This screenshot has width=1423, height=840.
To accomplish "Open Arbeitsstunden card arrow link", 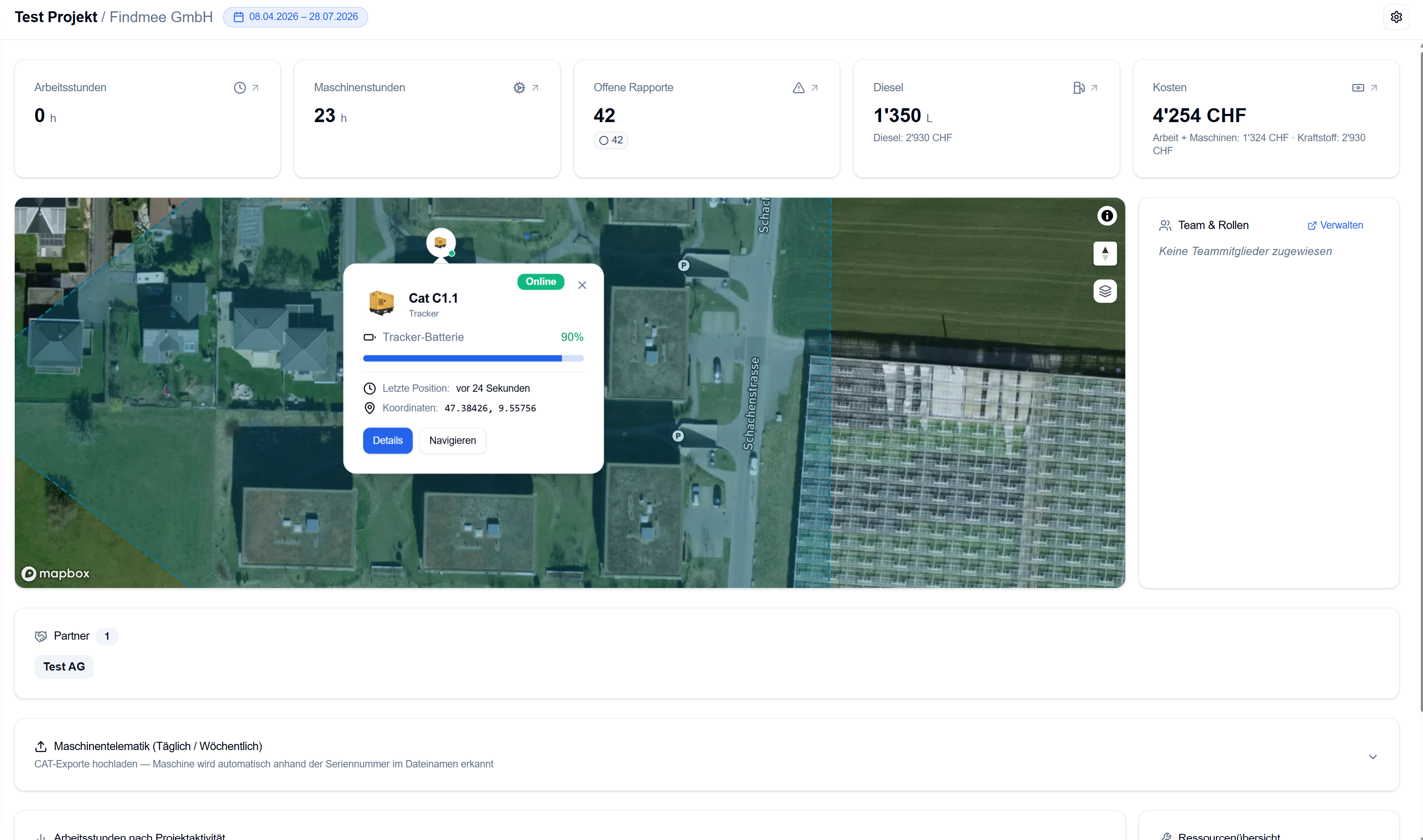I will 255,88.
